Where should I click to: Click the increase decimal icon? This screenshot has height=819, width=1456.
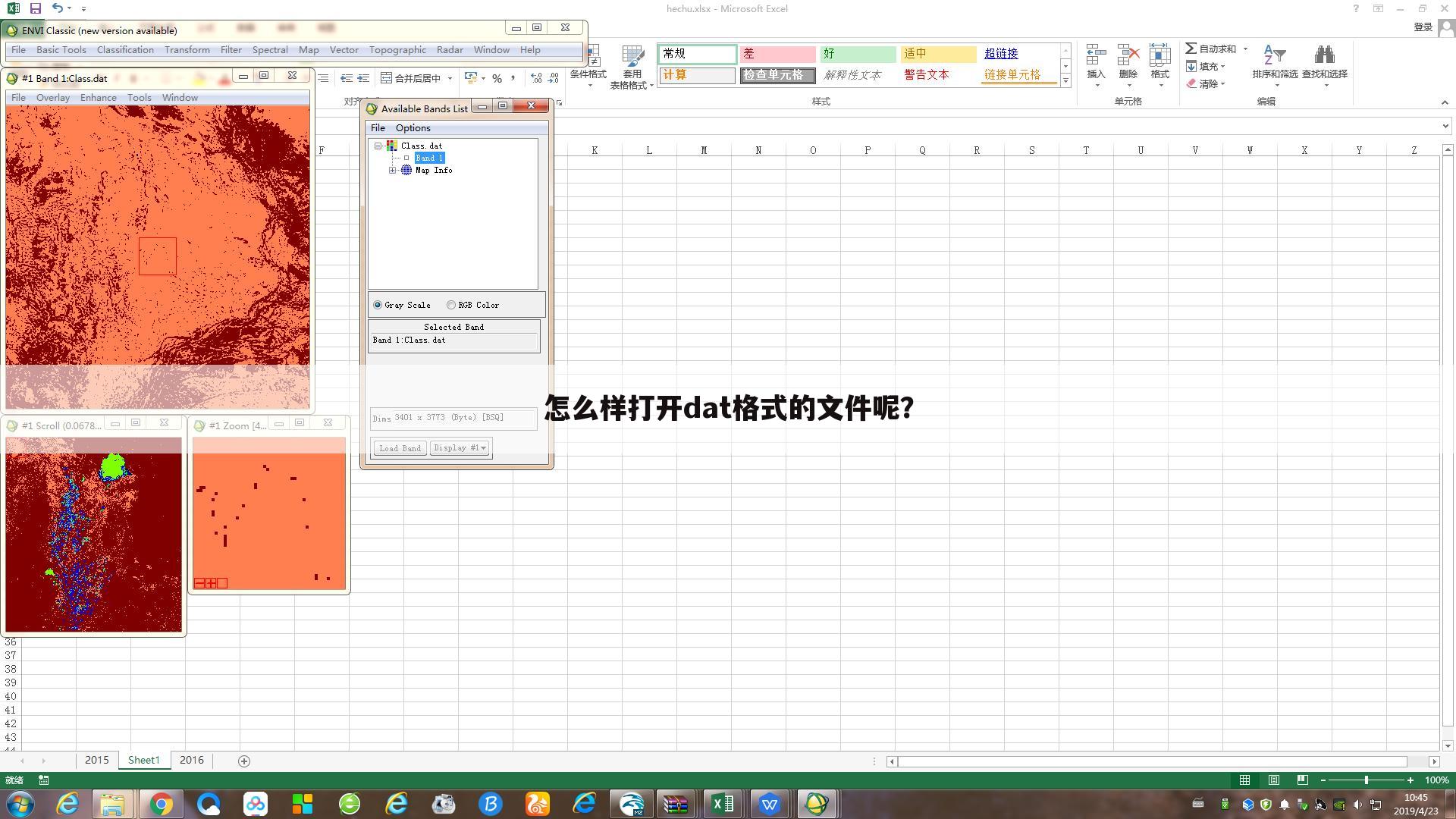click(x=537, y=78)
